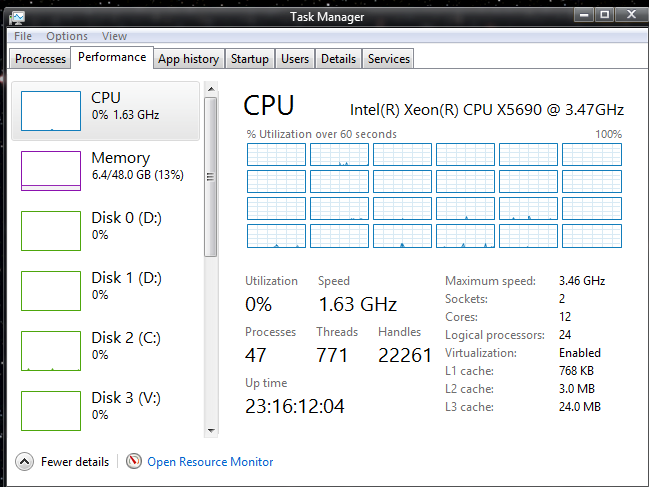Open Resource Monitor link

210,462
